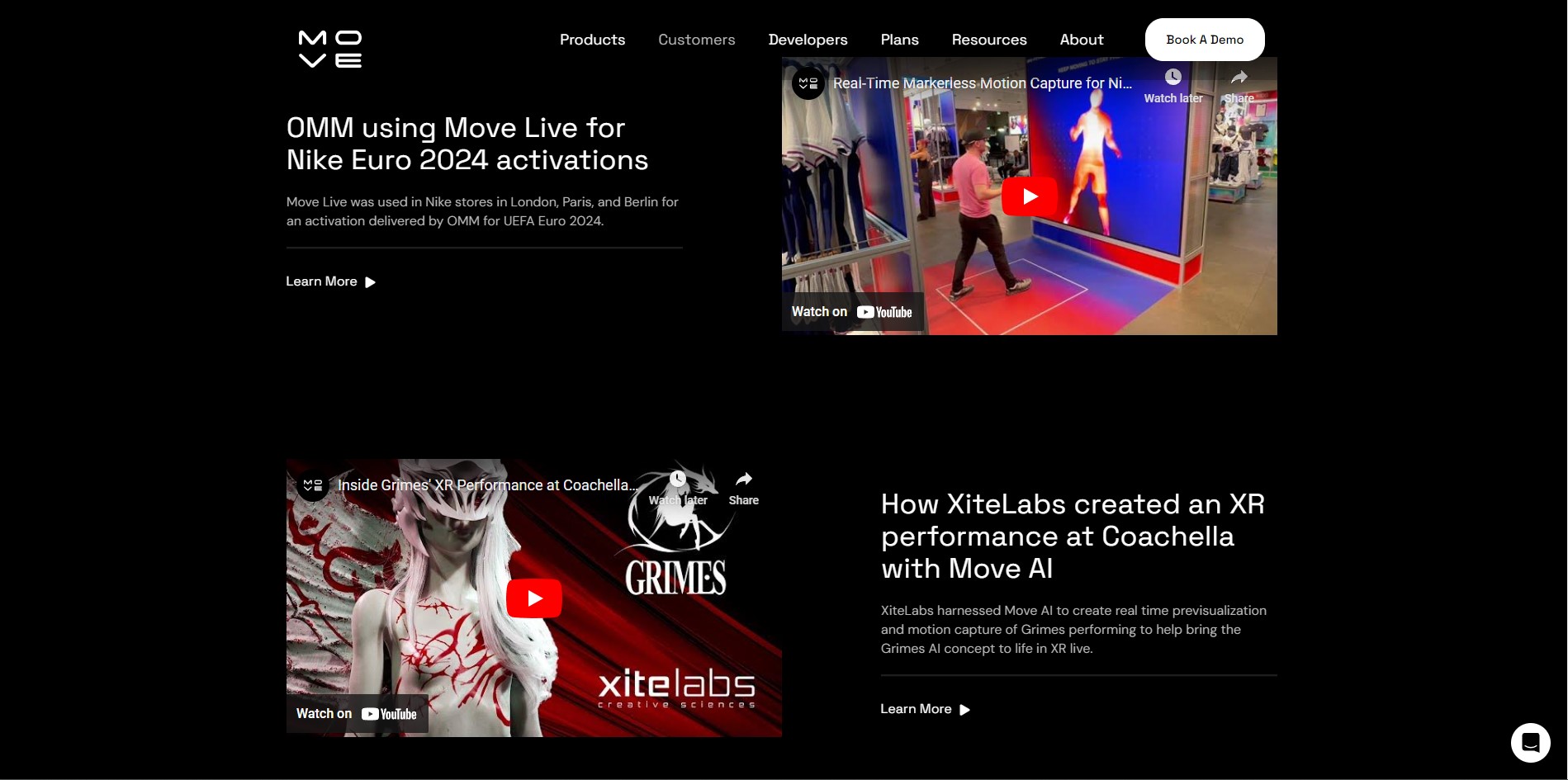Image resolution: width=1568 pixels, height=780 pixels.
Task: Click the Grimes video title link
Action: click(487, 485)
